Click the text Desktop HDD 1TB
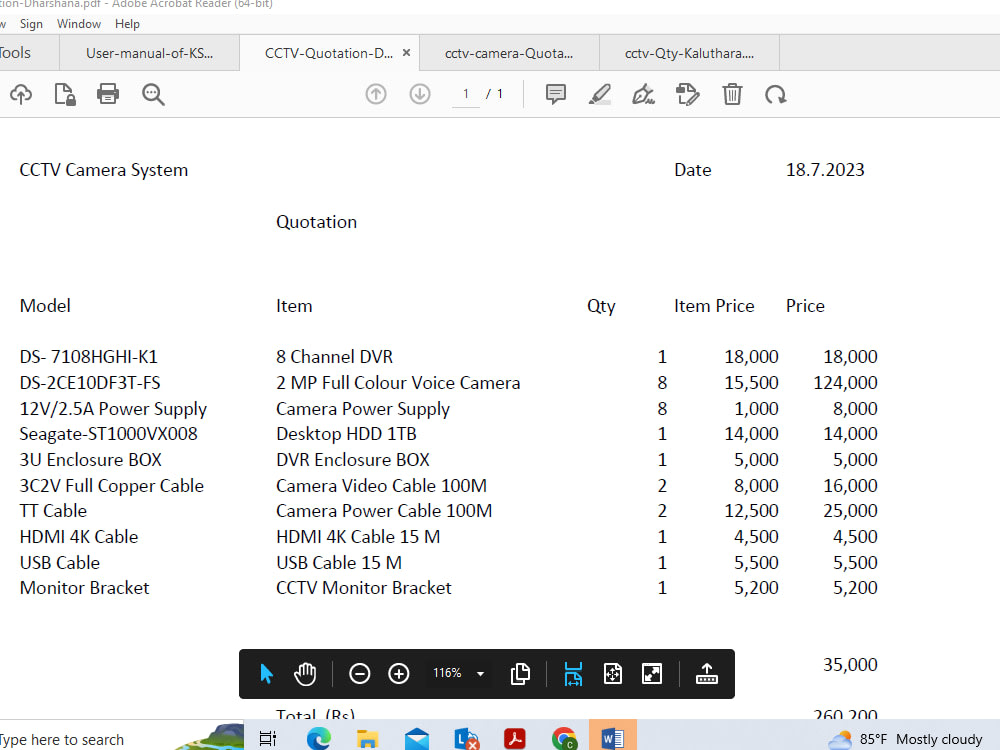The image size is (1000, 750). click(346, 434)
